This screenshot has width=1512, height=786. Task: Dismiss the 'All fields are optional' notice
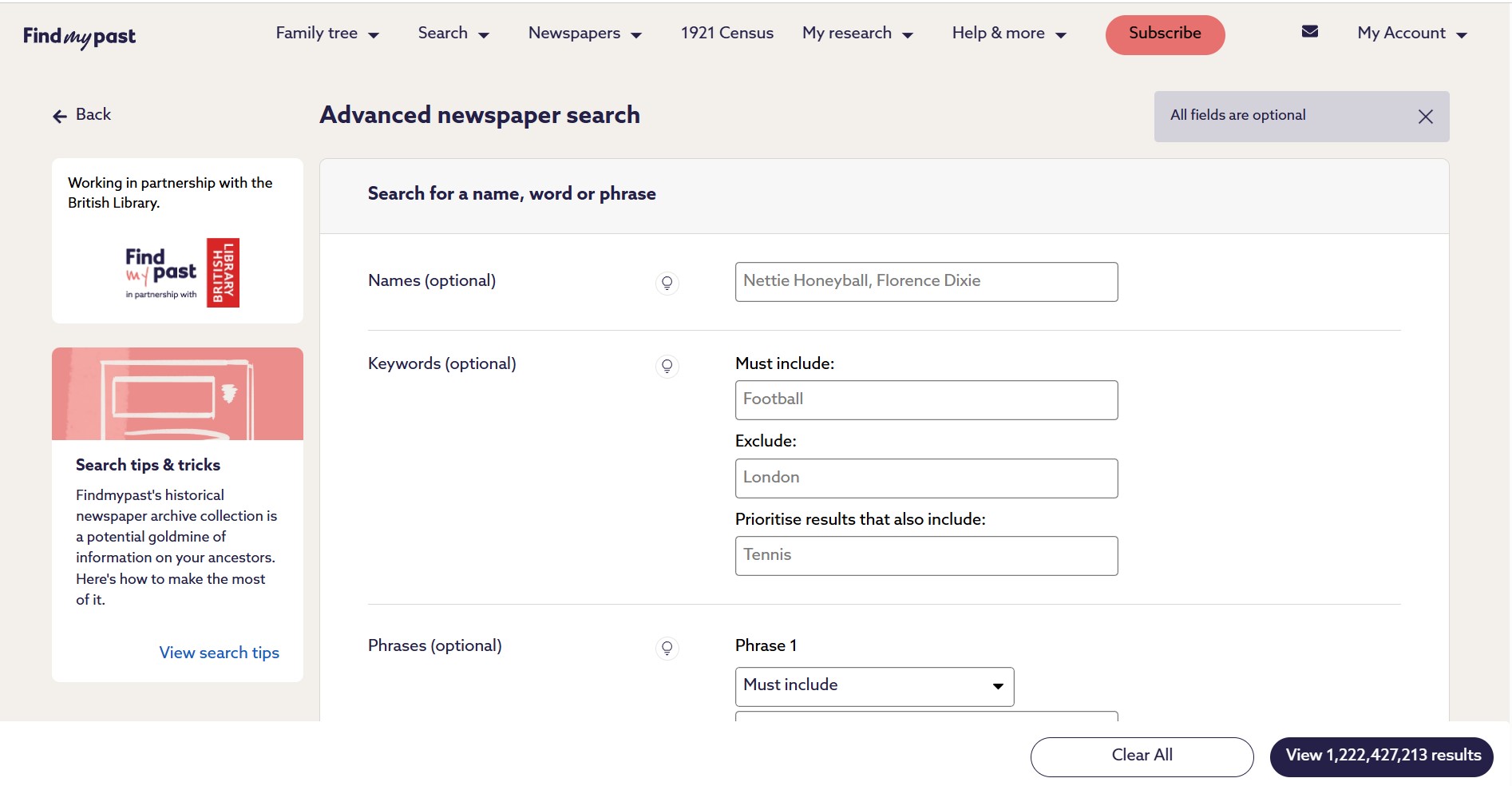click(x=1425, y=117)
